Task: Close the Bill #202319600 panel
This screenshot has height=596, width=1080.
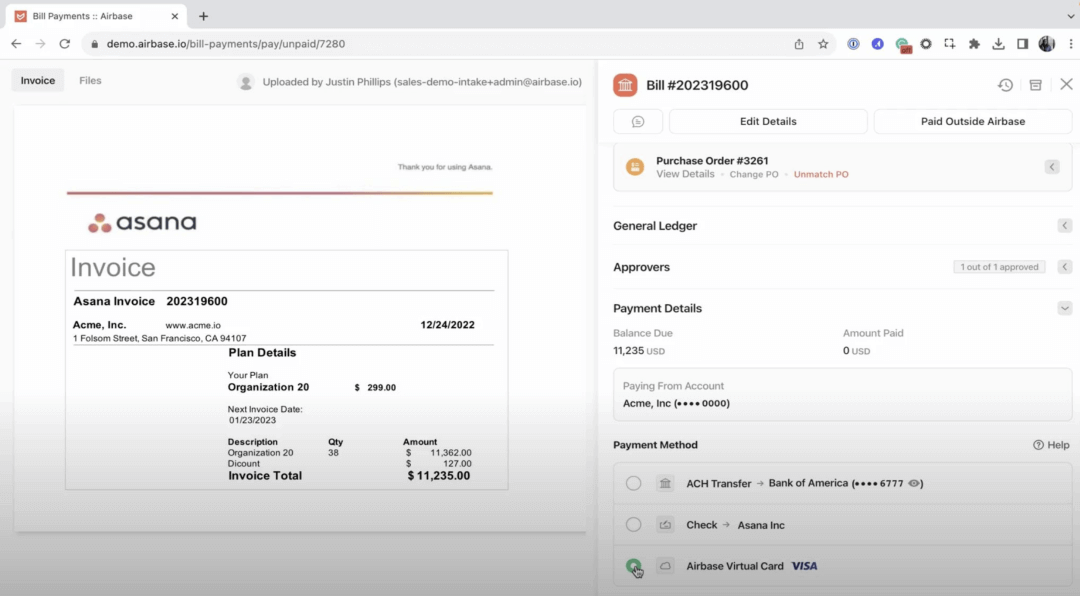Action: 1066,84
